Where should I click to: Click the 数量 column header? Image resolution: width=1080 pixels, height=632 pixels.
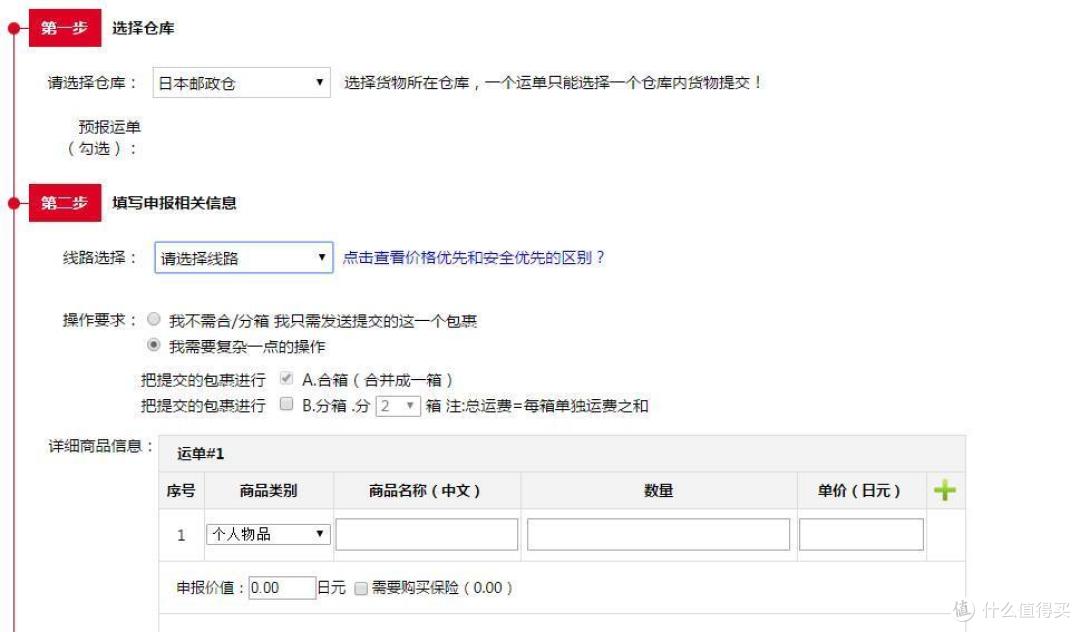pyautogui.click(x=658, y=491)
